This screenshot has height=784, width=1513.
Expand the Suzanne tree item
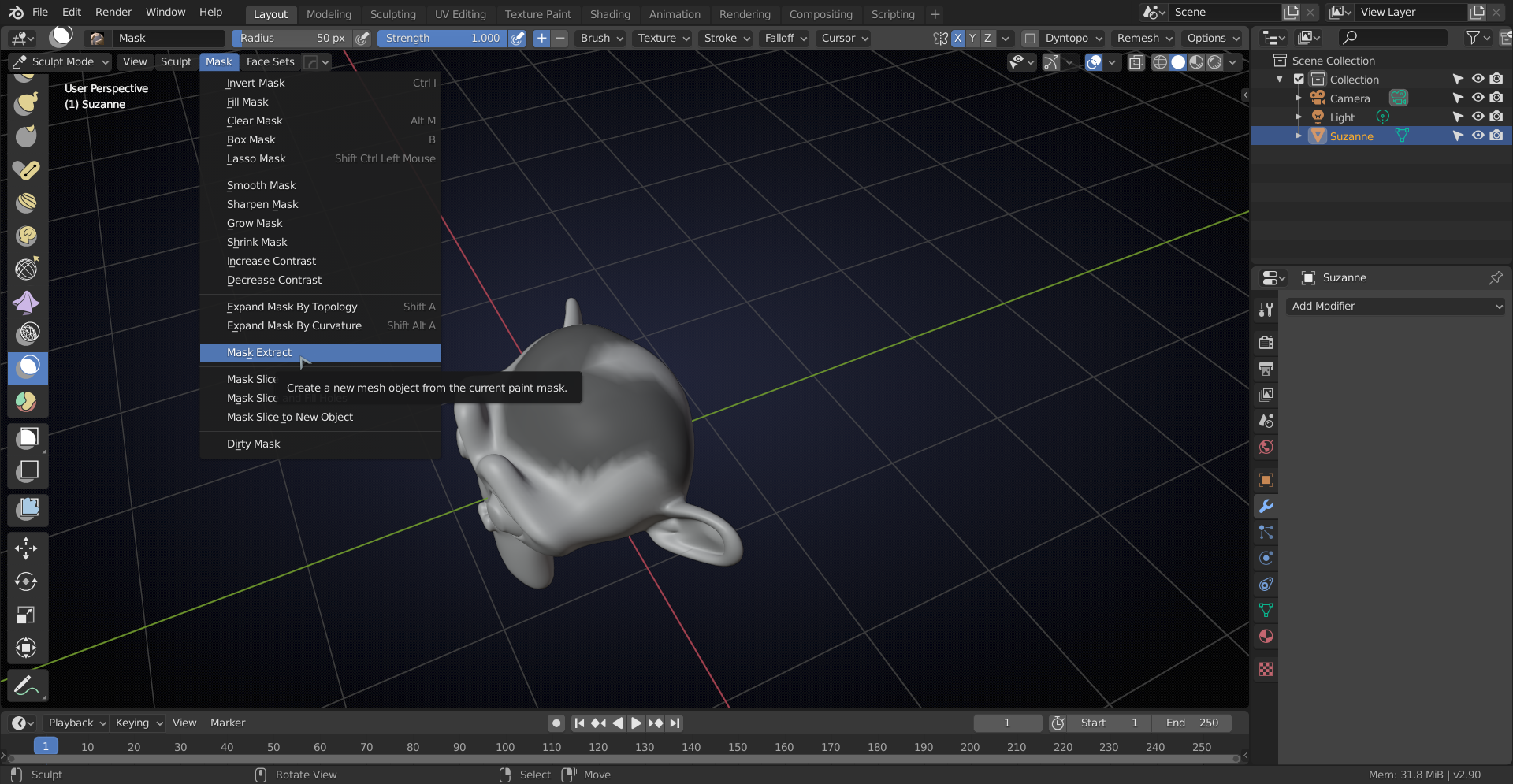1299,136
